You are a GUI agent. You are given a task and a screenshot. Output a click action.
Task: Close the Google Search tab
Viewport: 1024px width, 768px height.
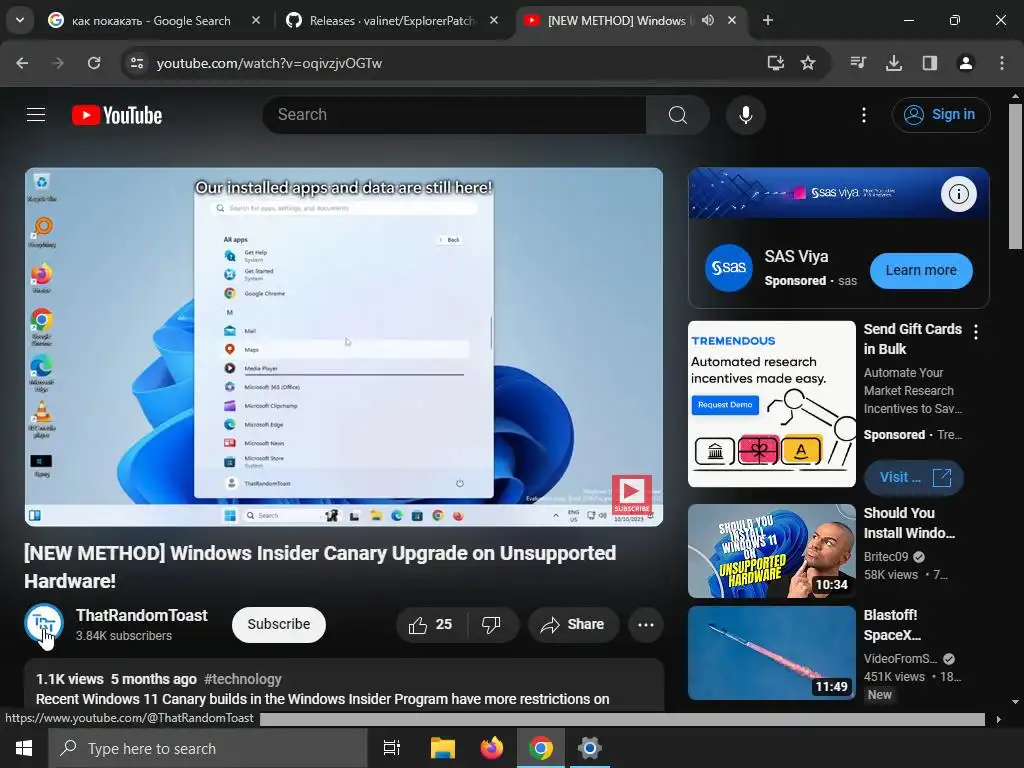click(256, 20)
